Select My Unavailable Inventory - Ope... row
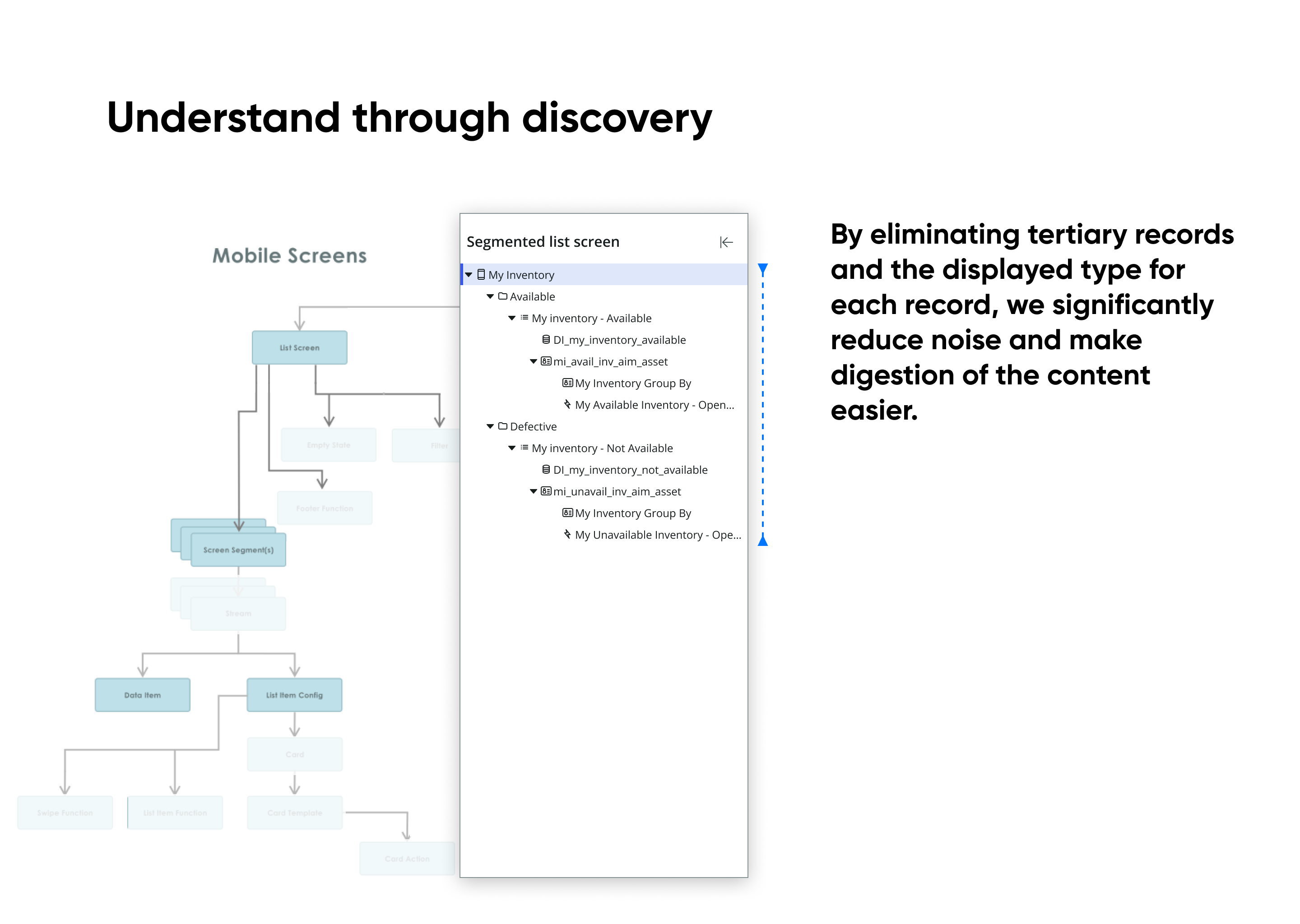 pyautogui.click(x=658, y=534)
